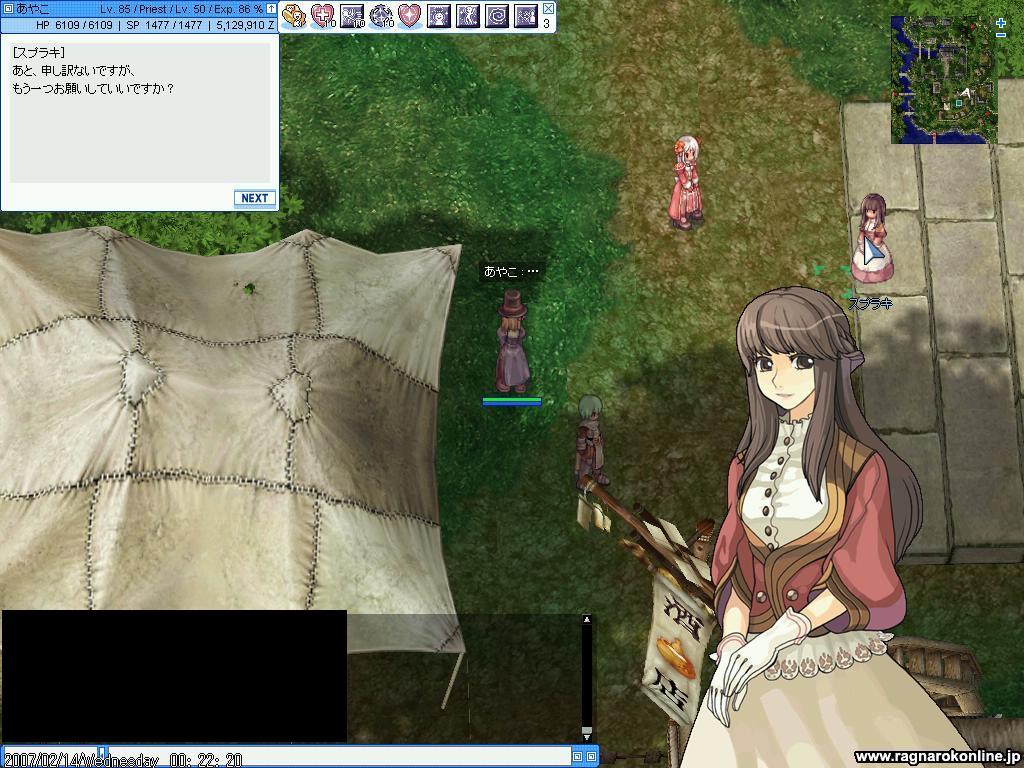
Task: Activate the dancing figure skill hotkey
Action: 468,16
